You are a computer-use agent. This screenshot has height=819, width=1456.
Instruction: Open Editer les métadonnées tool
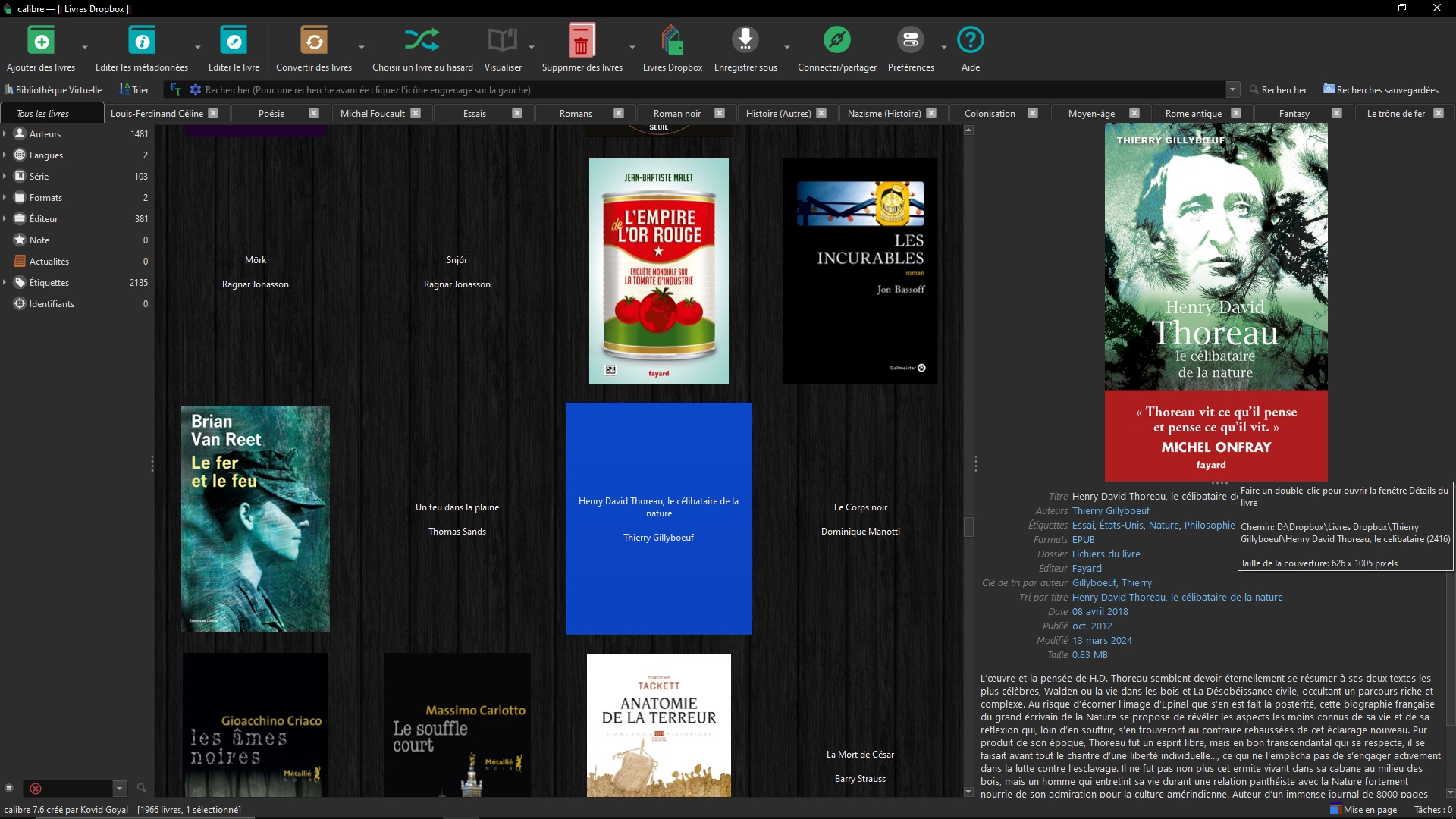141,40
